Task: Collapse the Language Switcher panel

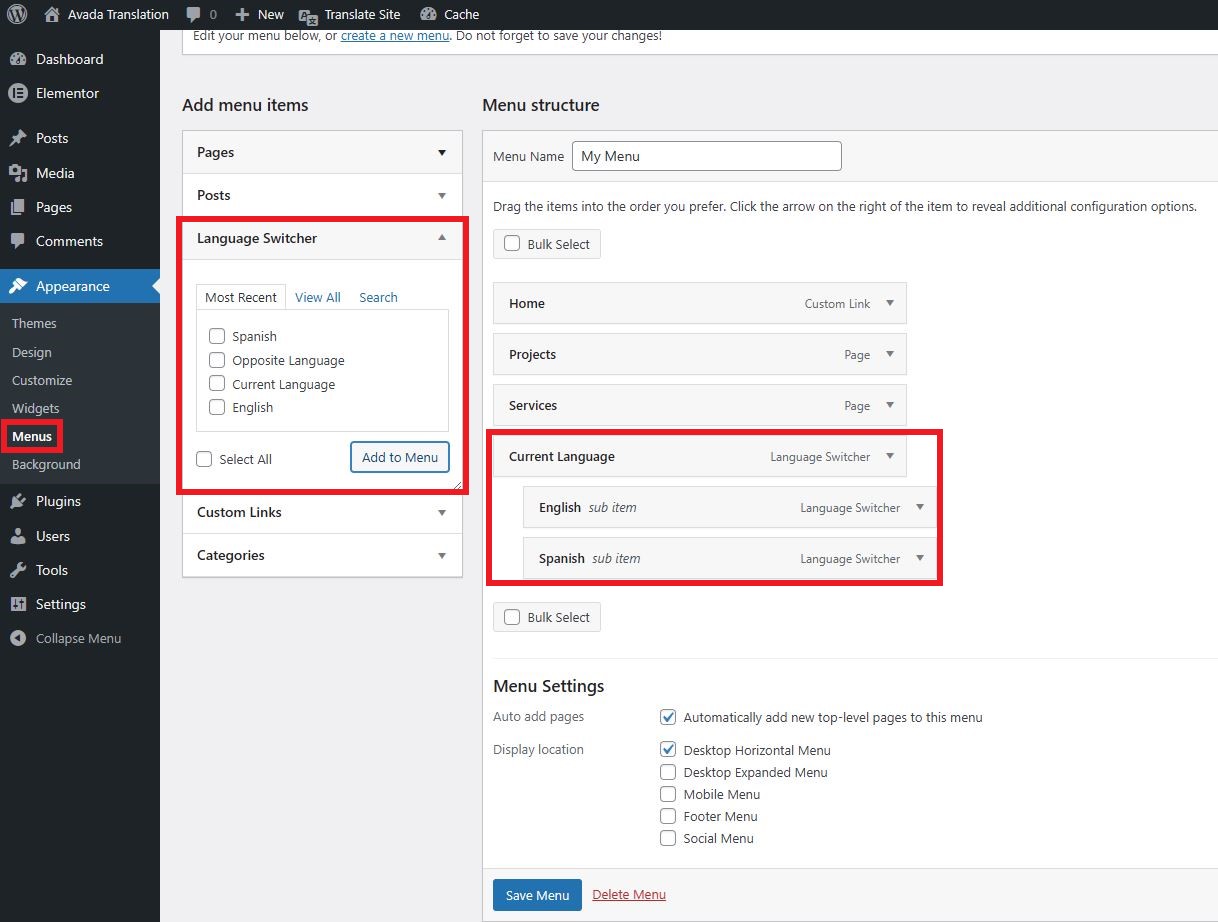Action: click(x=441, y=239)
